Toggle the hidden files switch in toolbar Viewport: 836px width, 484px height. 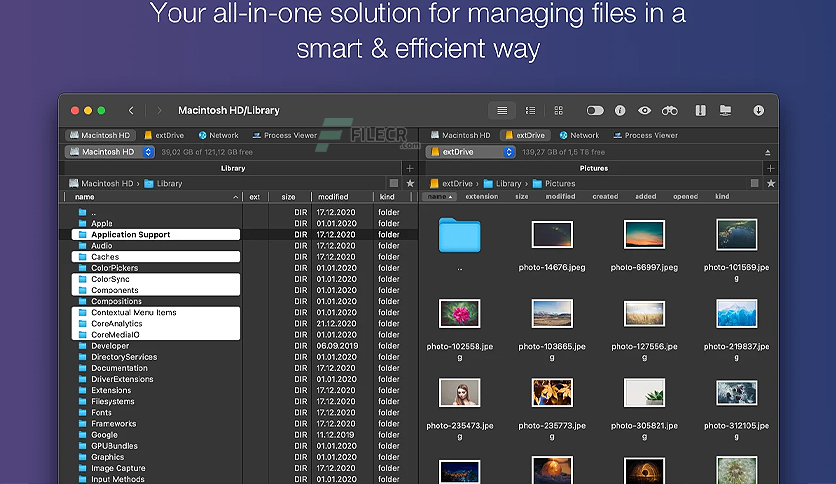tap(595, 110)
